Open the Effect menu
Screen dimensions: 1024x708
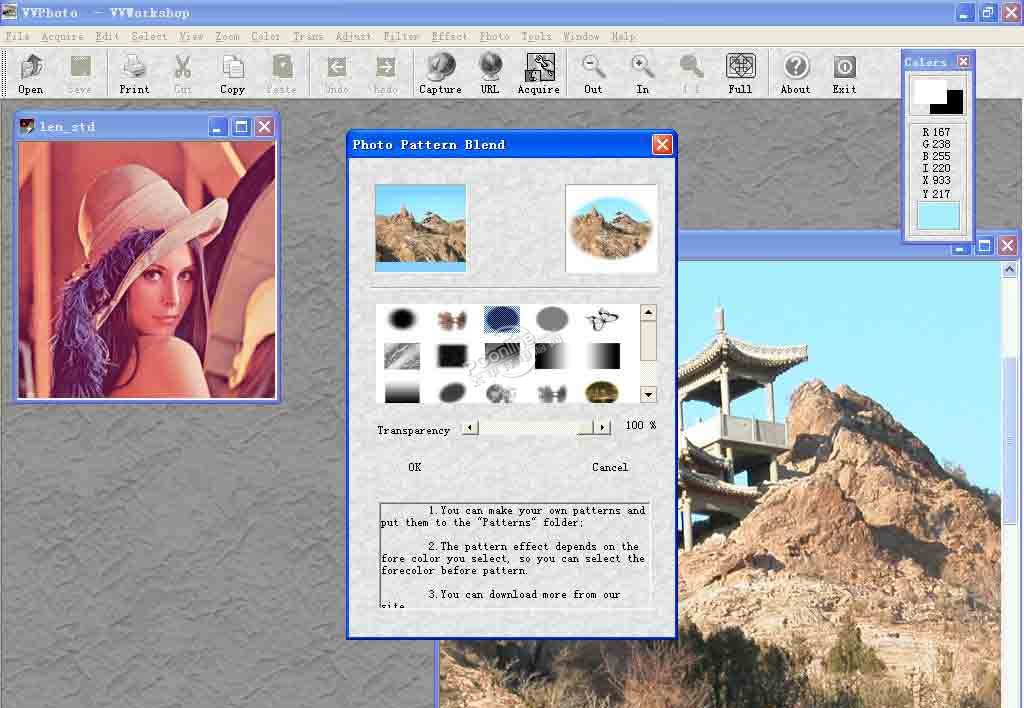tap(449, 36)
